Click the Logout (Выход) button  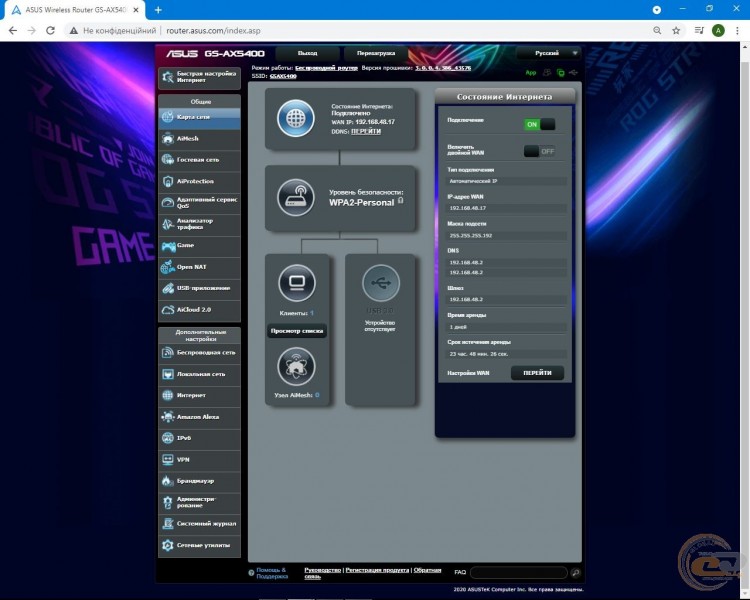pos(308,53)
